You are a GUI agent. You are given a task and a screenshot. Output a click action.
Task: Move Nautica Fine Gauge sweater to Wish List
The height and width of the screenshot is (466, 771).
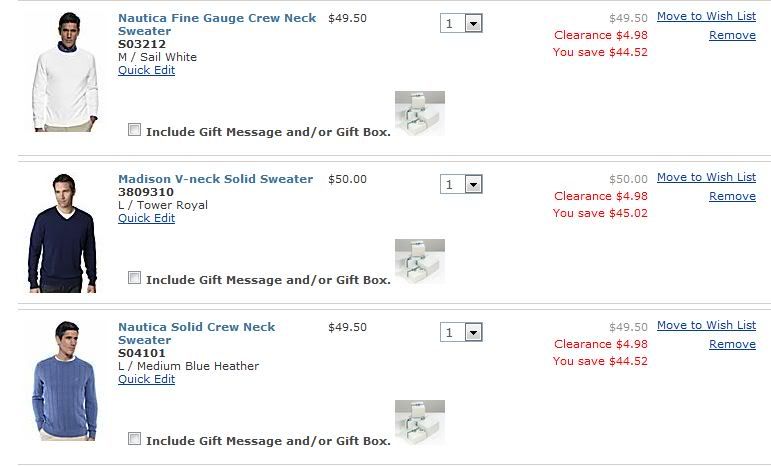coord(706,16)
